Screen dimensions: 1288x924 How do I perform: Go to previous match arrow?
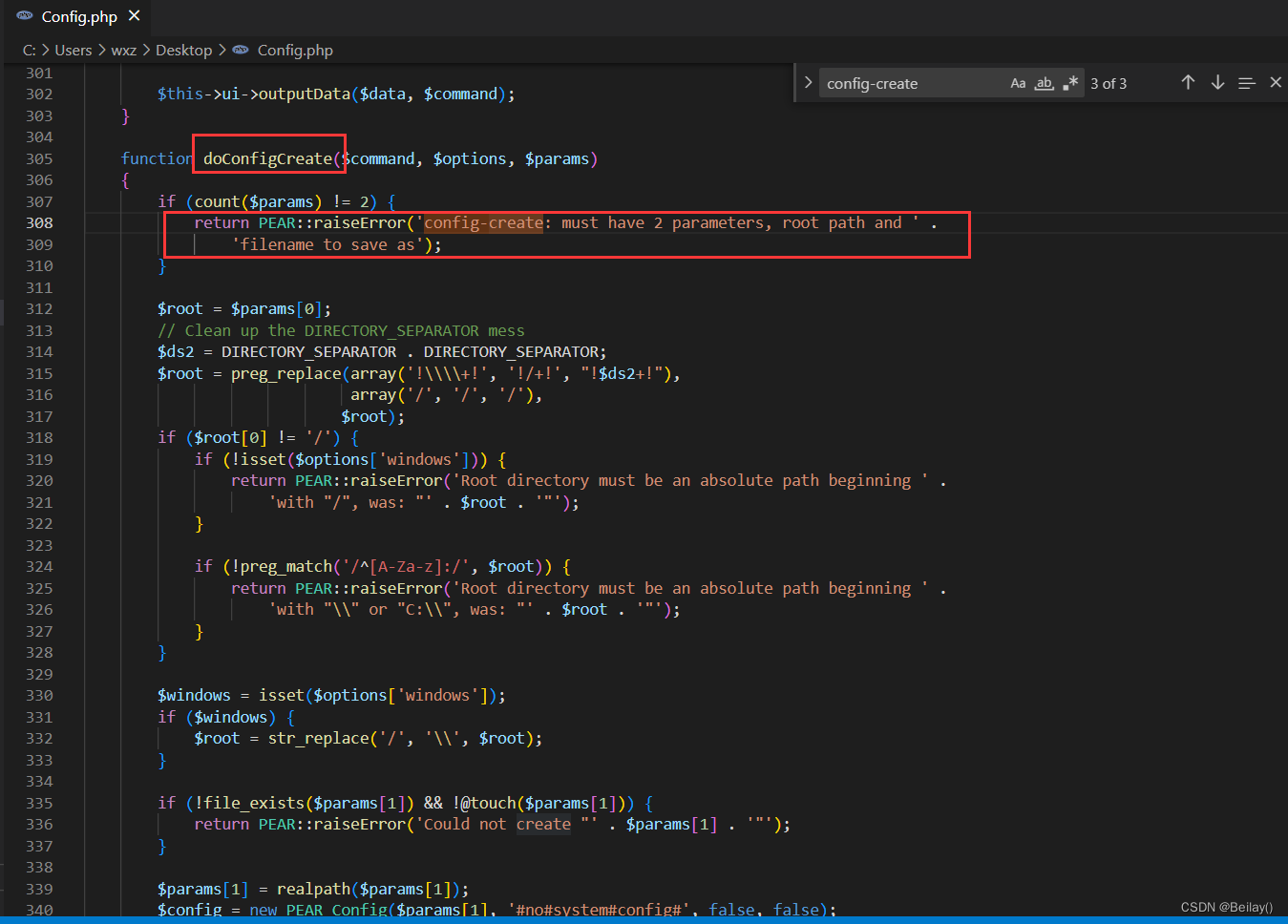[1188, 83]
